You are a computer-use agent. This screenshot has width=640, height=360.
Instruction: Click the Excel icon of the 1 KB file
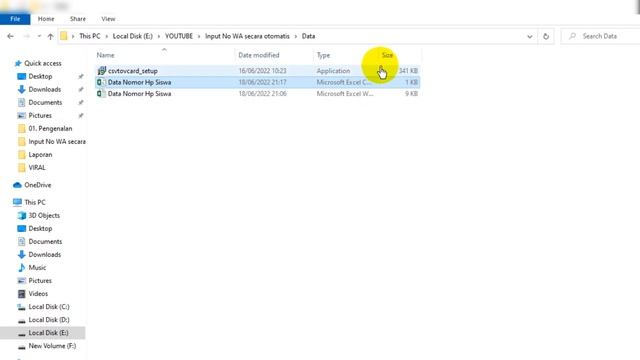point(101,82)
